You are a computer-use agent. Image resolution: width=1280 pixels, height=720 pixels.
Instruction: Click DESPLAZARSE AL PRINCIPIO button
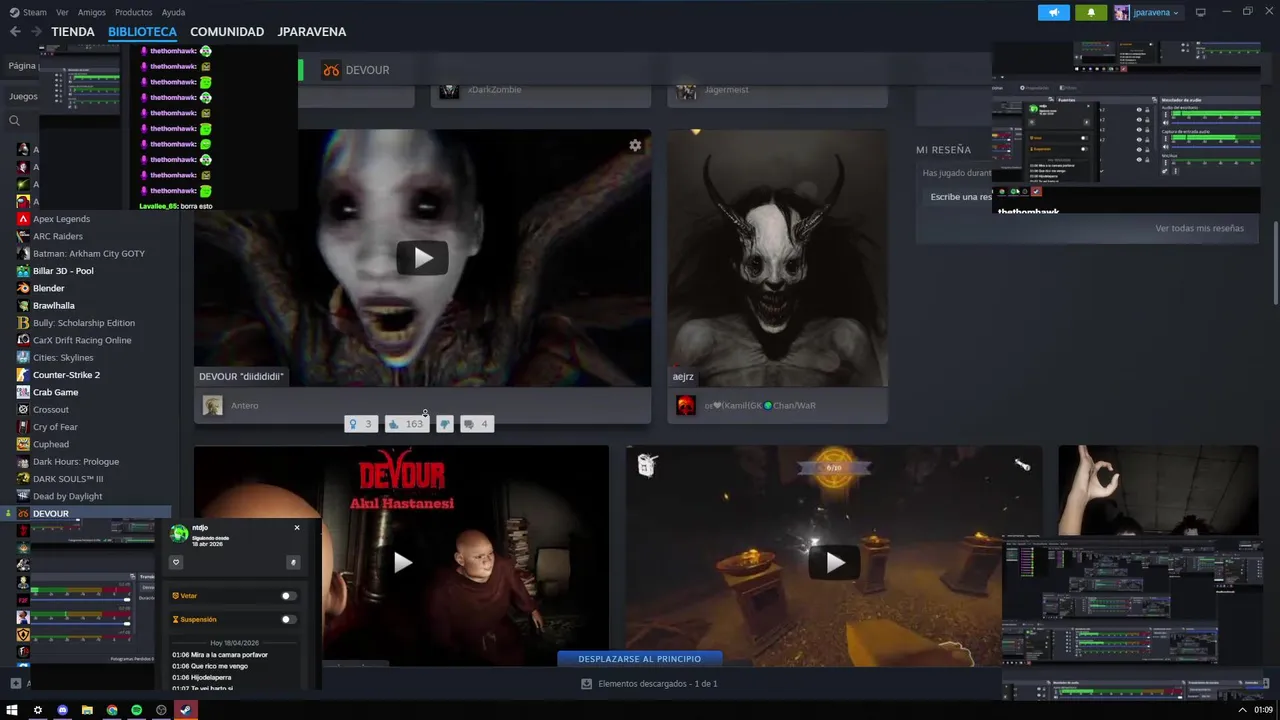click(x=640, y=659)
